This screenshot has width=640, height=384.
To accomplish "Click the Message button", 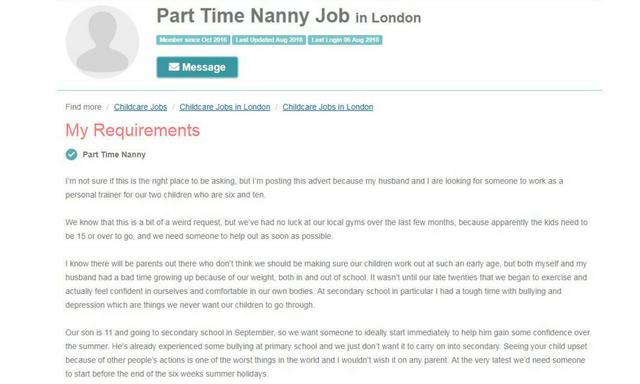I will click(x=197, y=67).
